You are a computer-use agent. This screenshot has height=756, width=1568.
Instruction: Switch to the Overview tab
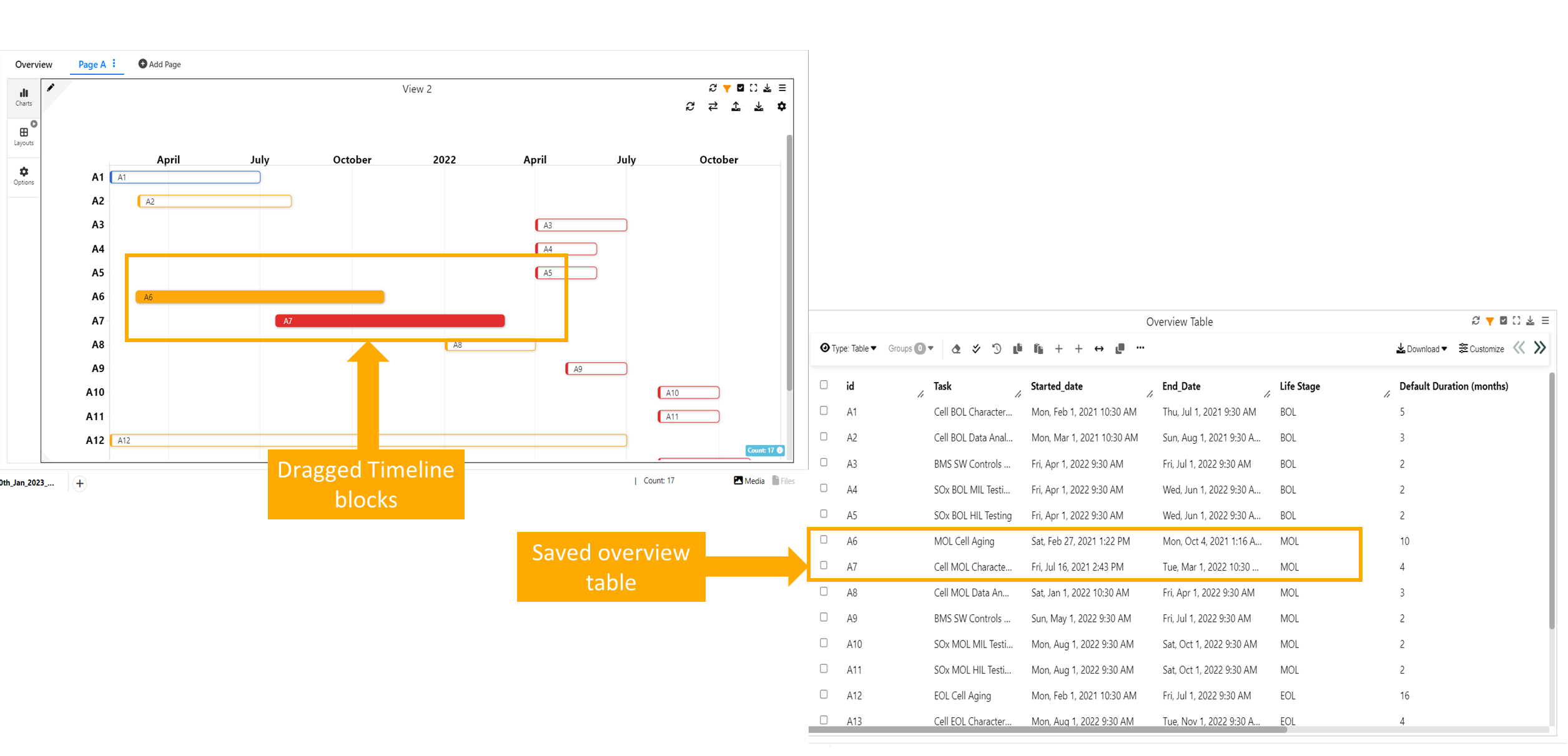click(x=34, y=64)
